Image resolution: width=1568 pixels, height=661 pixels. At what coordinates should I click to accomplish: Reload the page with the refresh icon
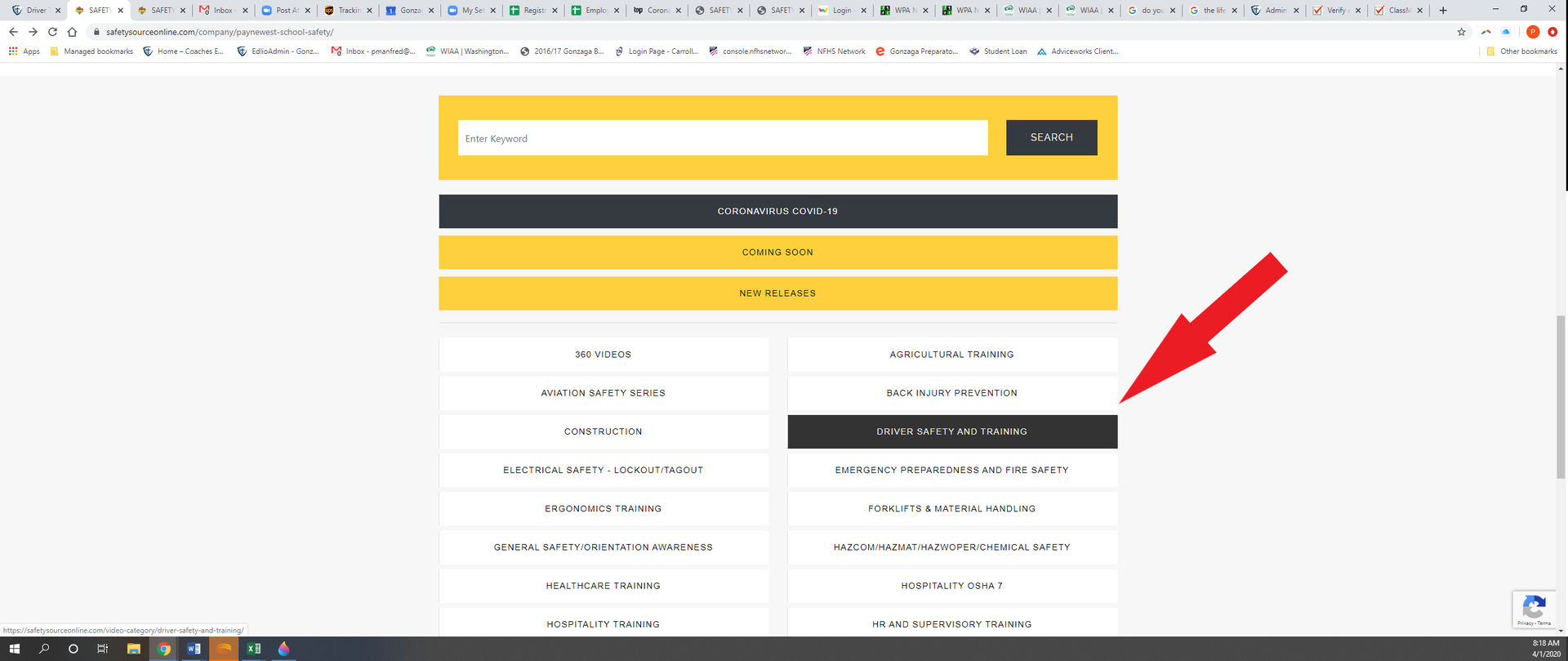52,32
